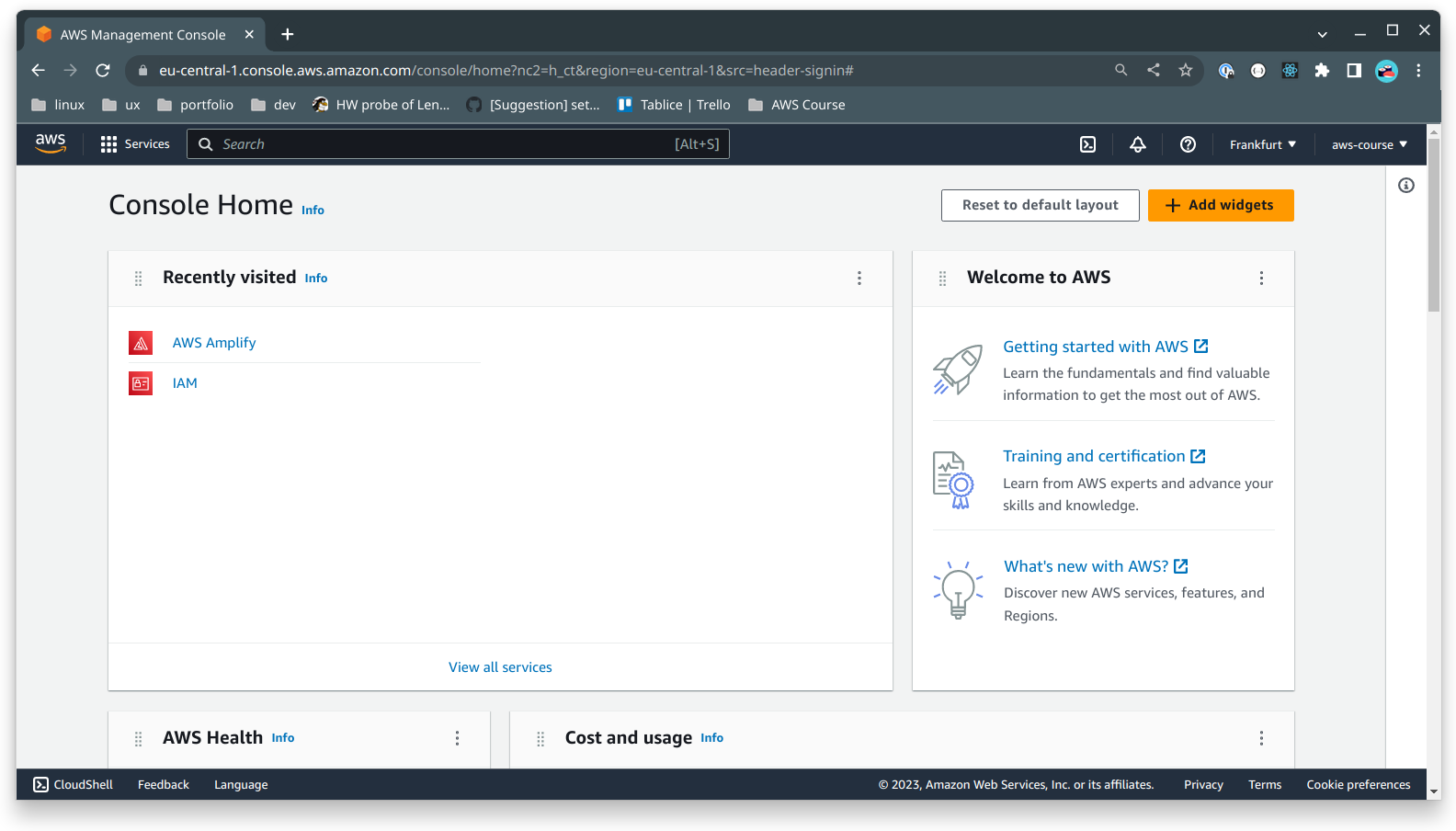
Task: Open Welcome to AWS widget options menu
Action: coord(1261,278)
